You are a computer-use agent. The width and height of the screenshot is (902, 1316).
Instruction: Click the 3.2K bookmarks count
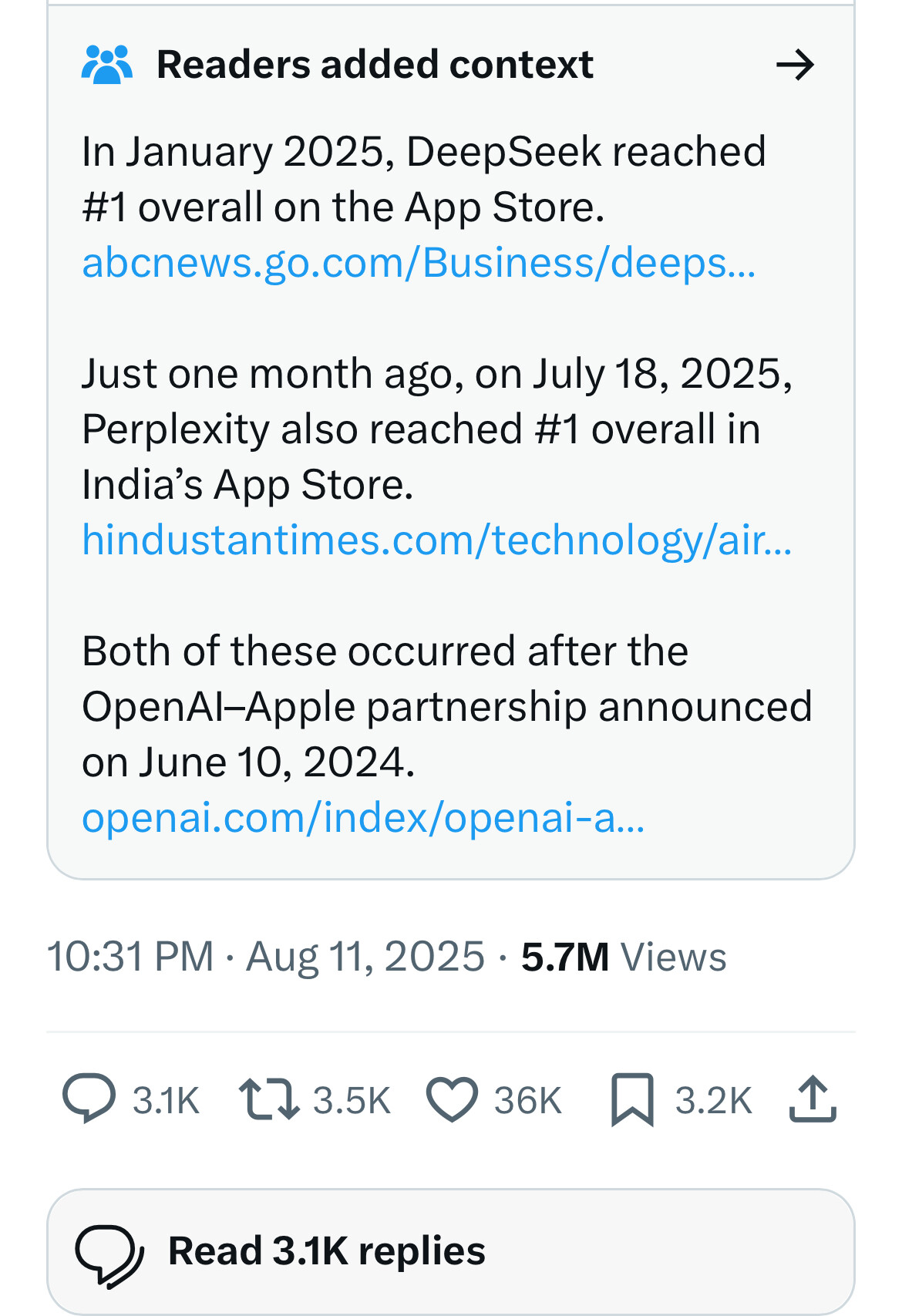coord(713,1100)
